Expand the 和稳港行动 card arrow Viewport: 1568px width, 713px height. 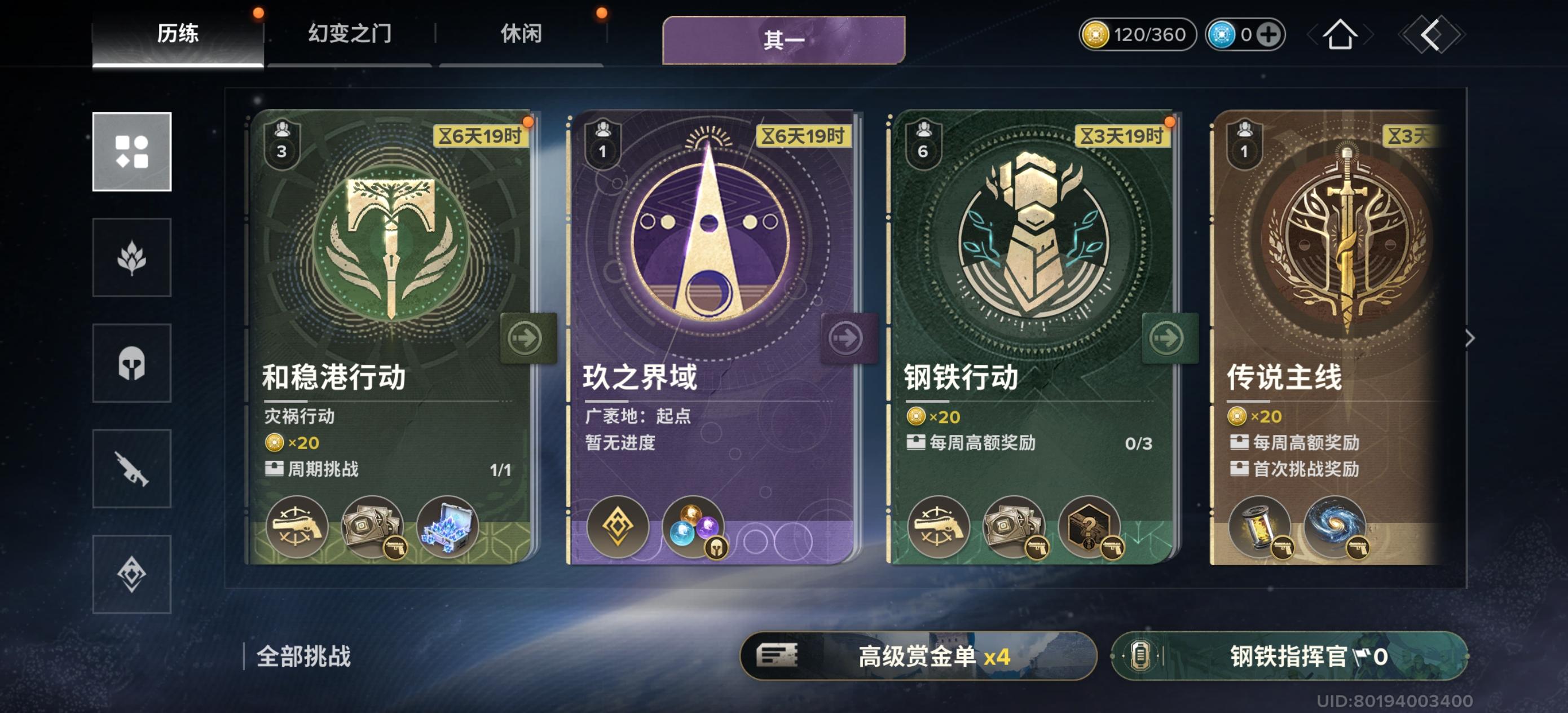(x=527, y=338)
